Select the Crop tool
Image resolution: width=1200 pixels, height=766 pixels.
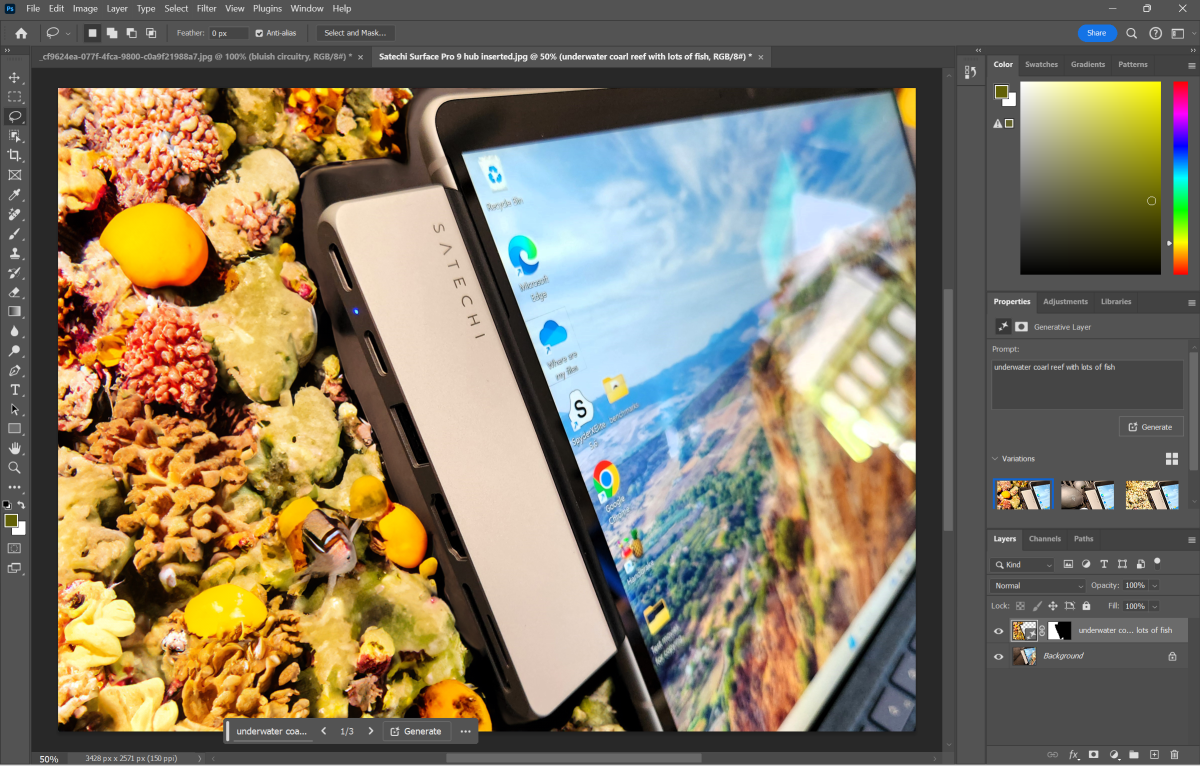coord(14,155)
